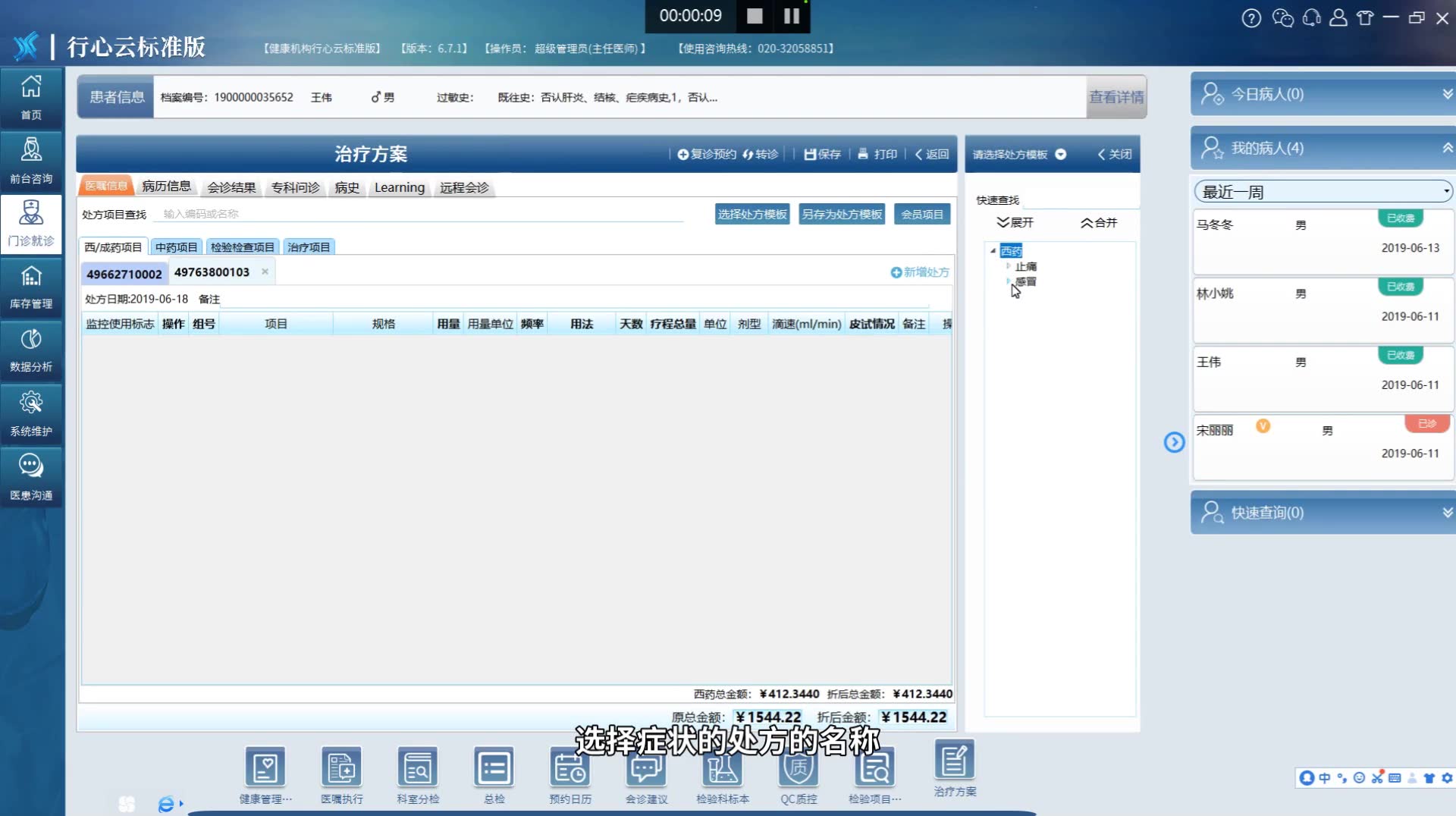Switch to 中药项目 sub-tab
The image size is (1456, 816).
coord(176,247)
